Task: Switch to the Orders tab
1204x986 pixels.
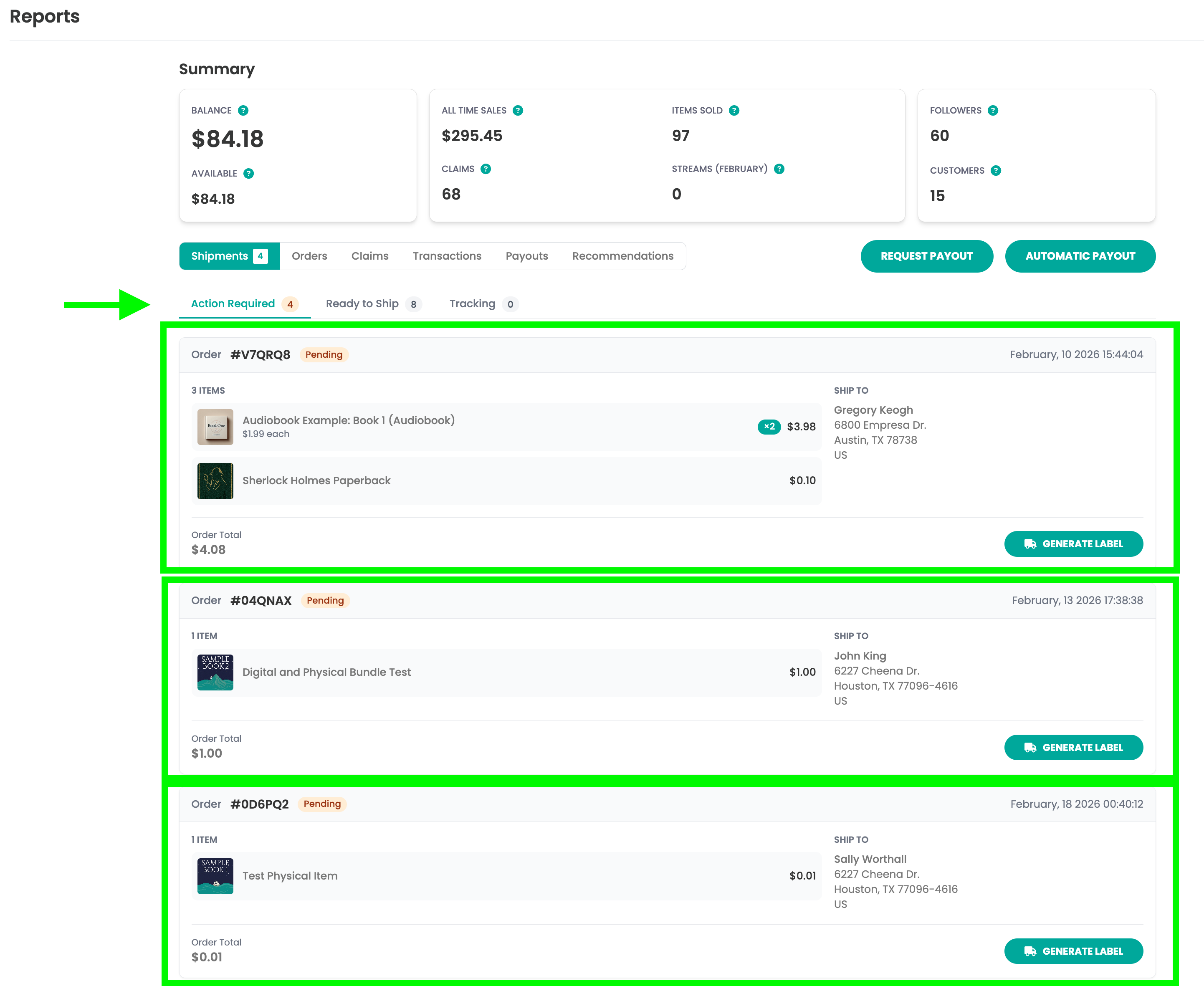Action: (x=309, y=256)
